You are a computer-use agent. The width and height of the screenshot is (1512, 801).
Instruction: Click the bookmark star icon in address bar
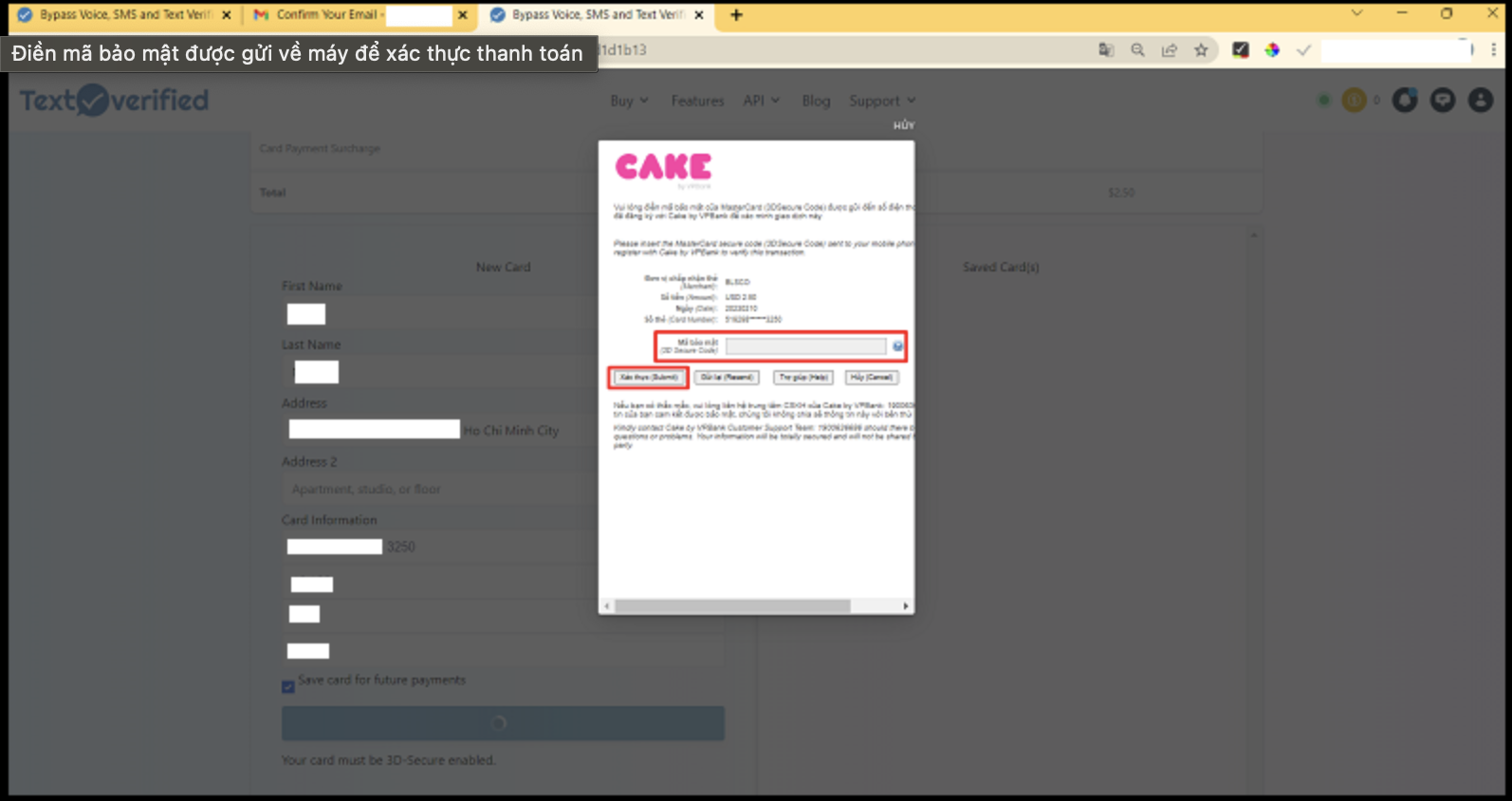tap(1201, 50)
